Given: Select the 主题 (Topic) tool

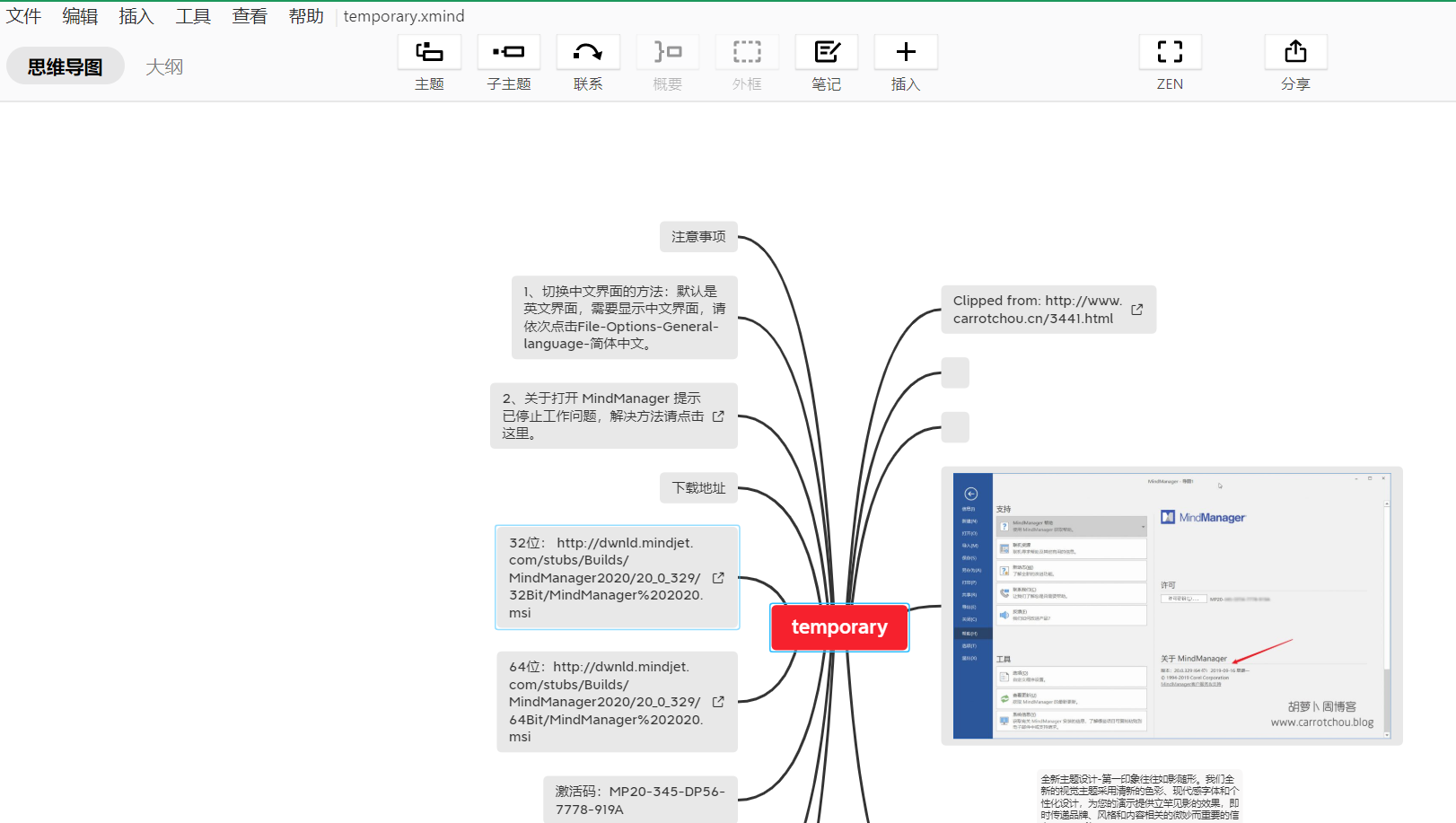Looking at the screenshot, I should (x=429, y=52).
